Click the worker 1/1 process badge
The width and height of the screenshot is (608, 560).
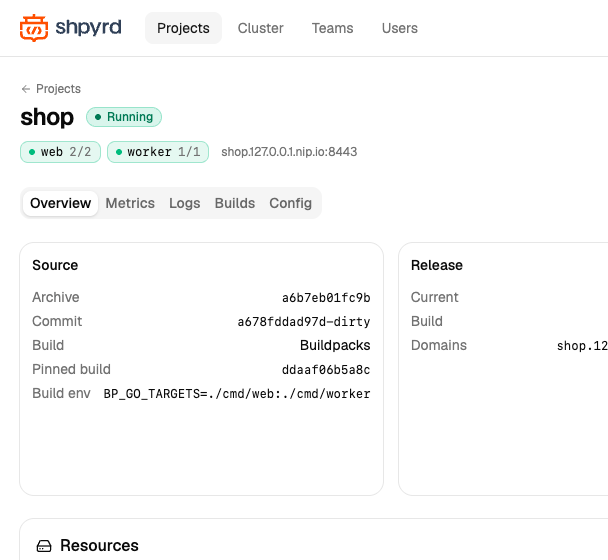coord(158,152)
